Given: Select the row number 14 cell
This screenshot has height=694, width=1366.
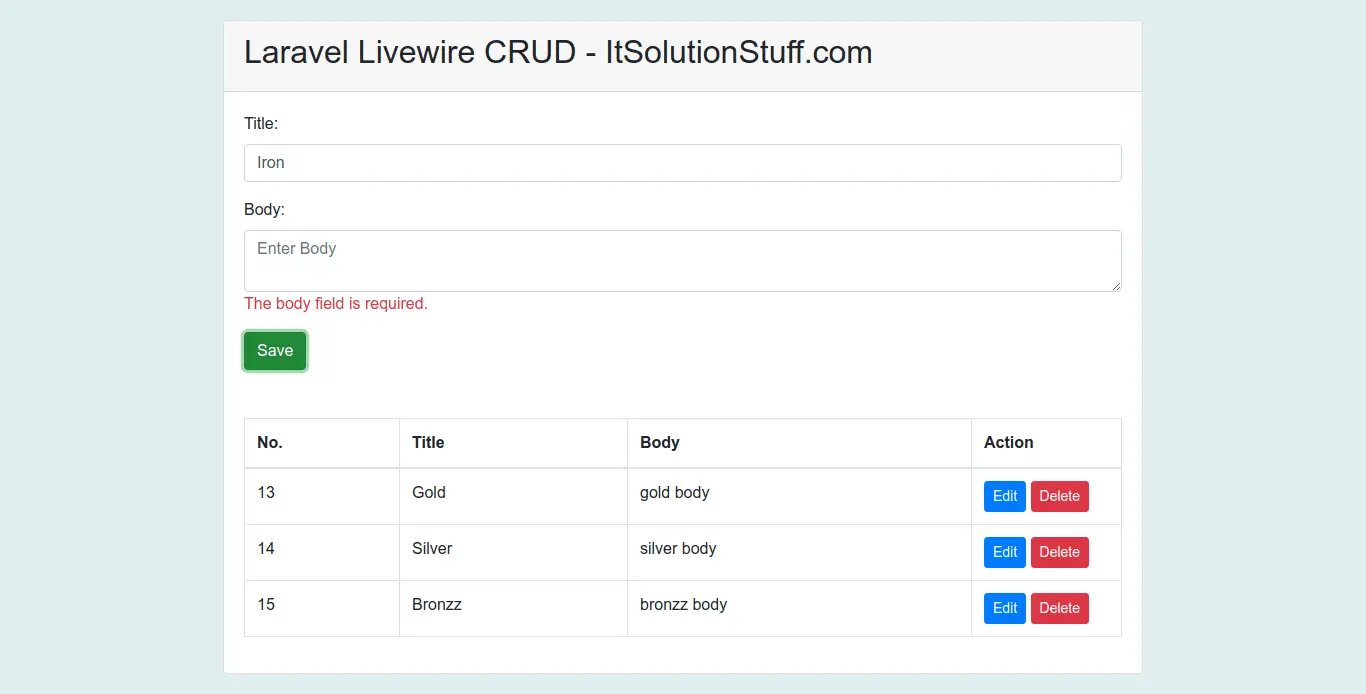Looking at the screenshot, I should tap(266, 548).
